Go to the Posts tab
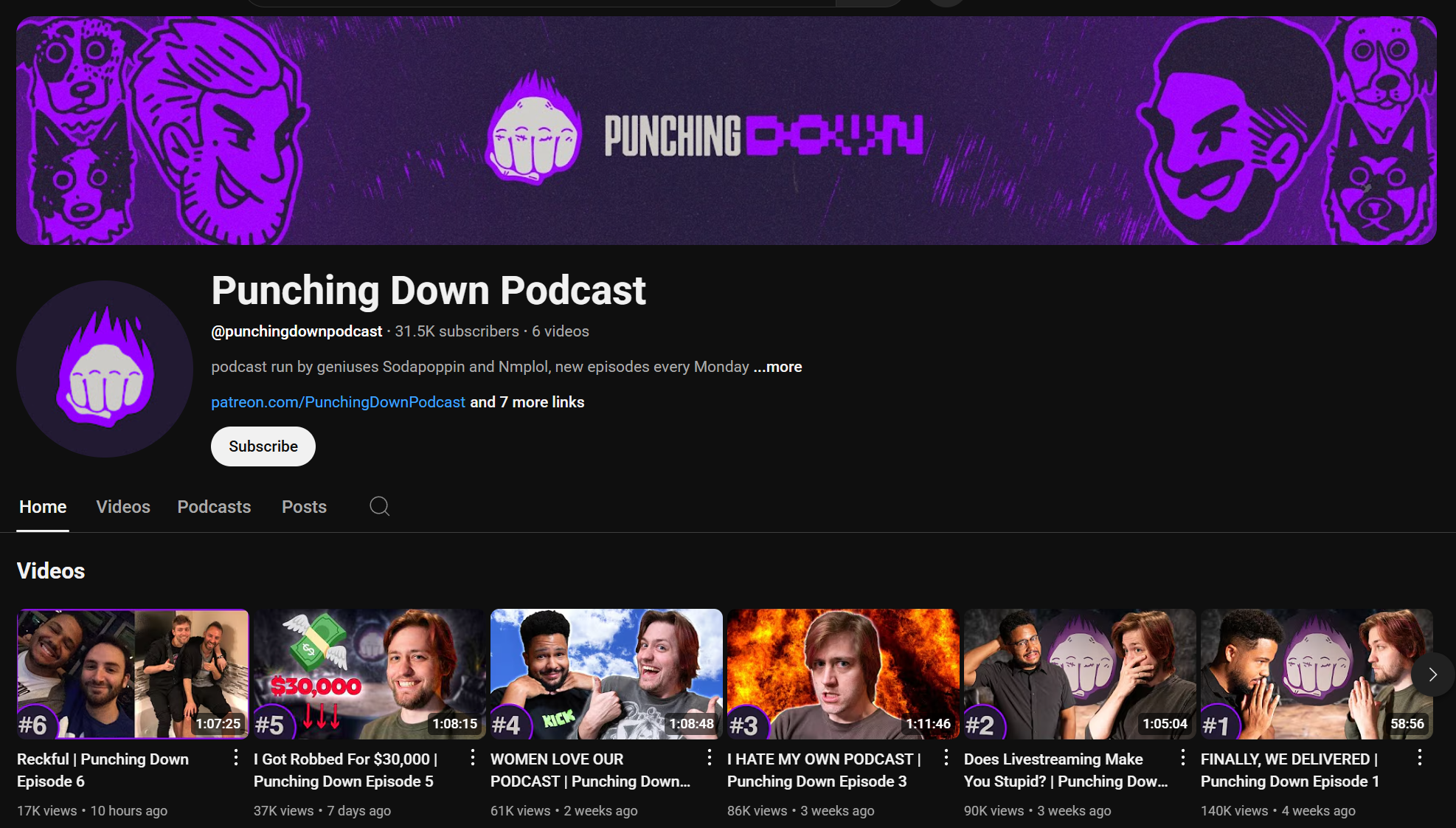Screen dimensions: 1456x828 tap(304, 507)
